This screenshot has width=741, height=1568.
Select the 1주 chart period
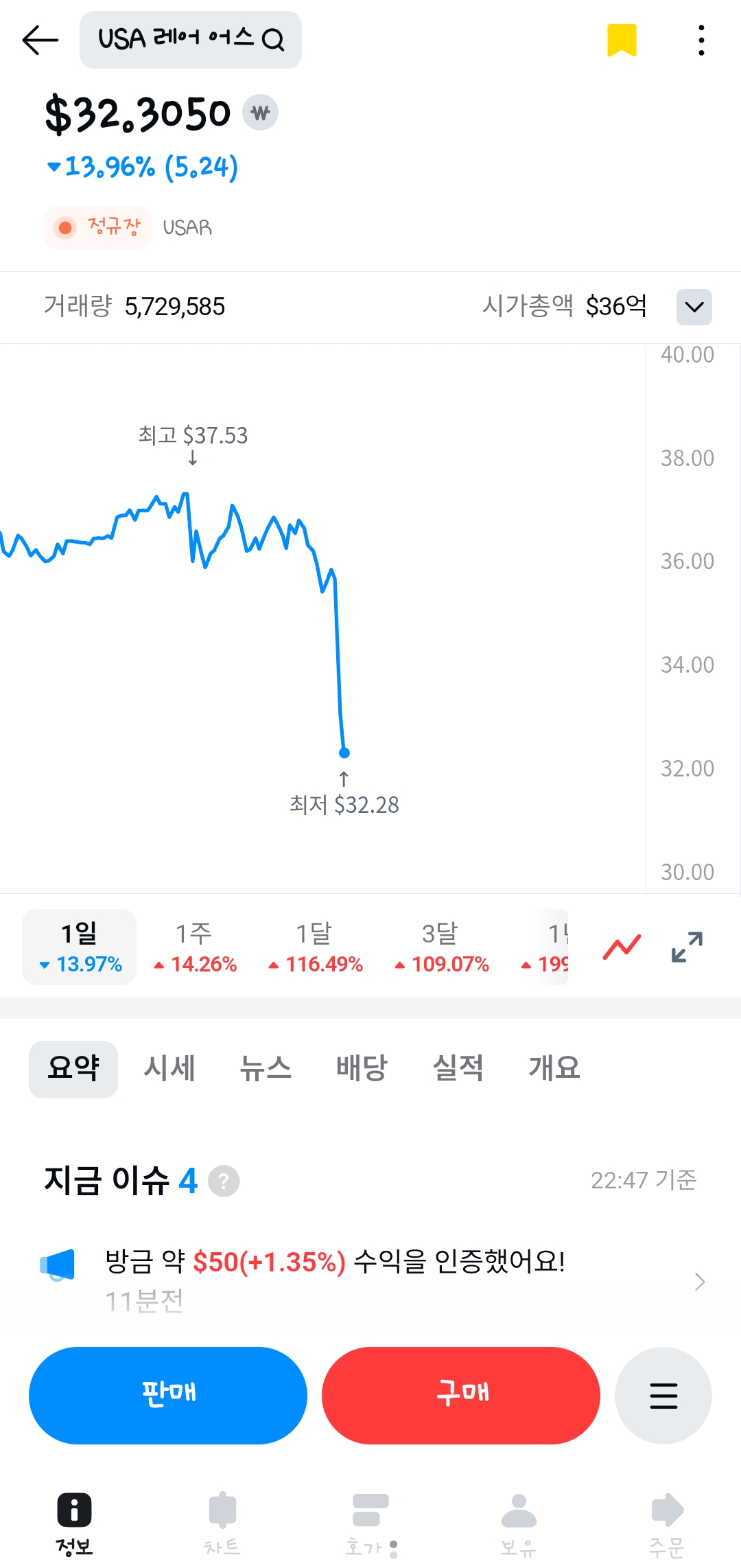[195, 947]
